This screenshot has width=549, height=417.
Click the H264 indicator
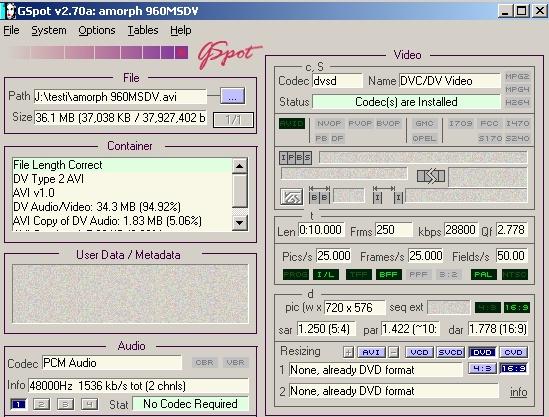pyautogui.click(x=517, y=102)
